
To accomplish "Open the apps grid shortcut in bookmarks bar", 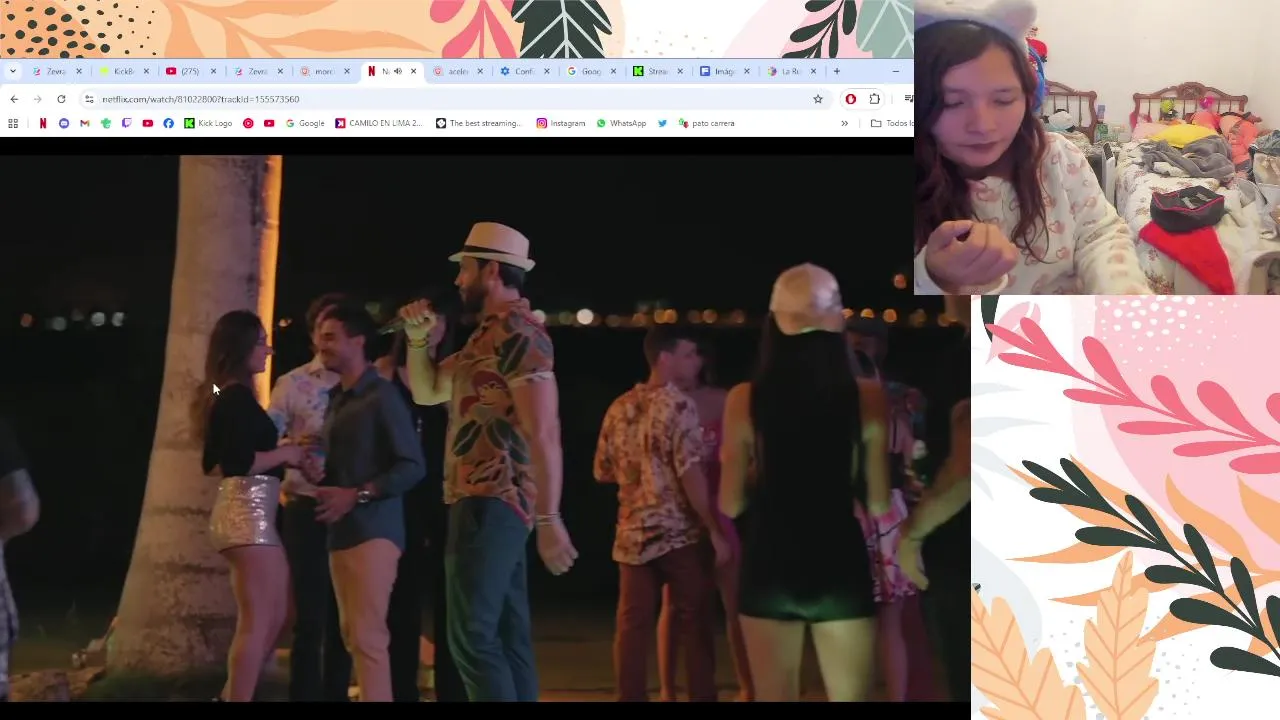I will 13,123.
